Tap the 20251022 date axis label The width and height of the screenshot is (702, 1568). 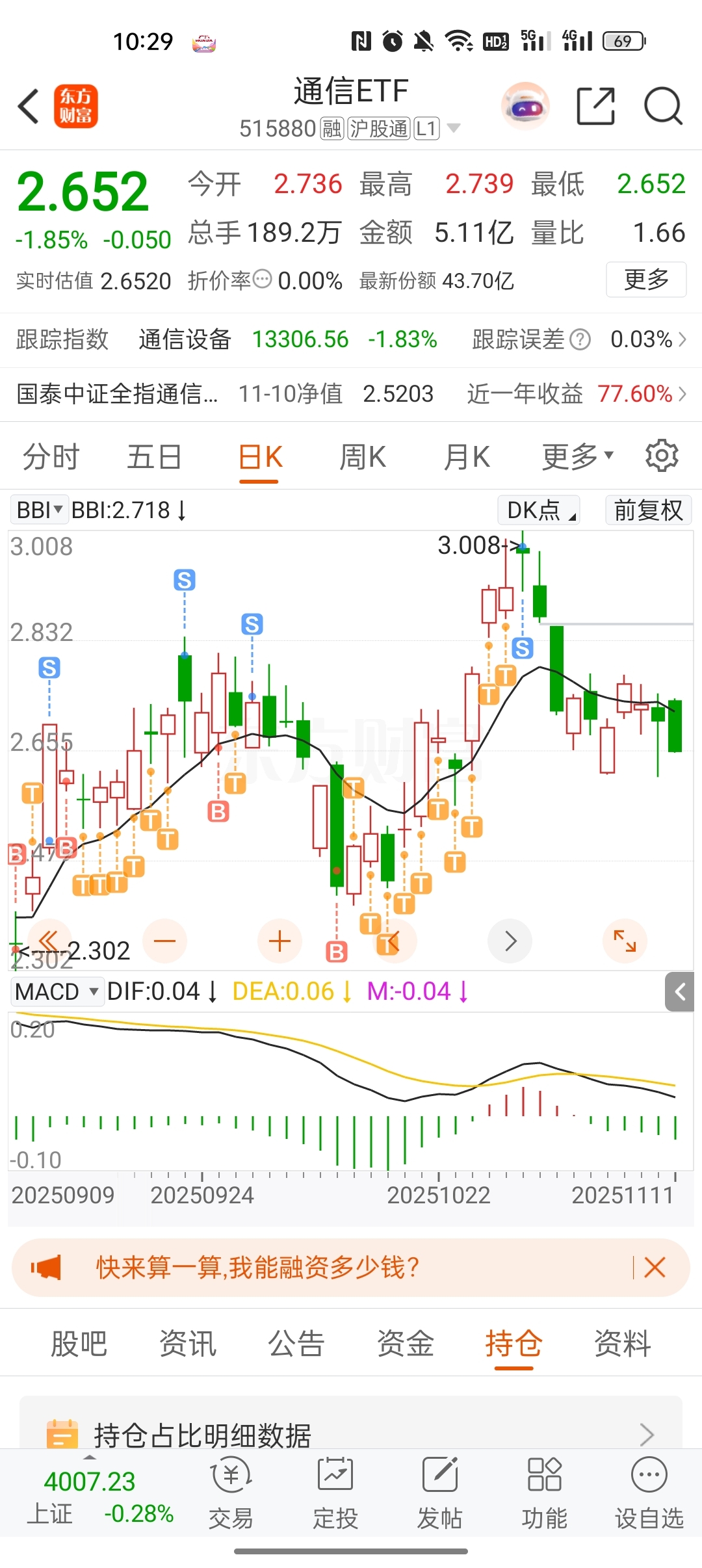(x=439, y=1195)
